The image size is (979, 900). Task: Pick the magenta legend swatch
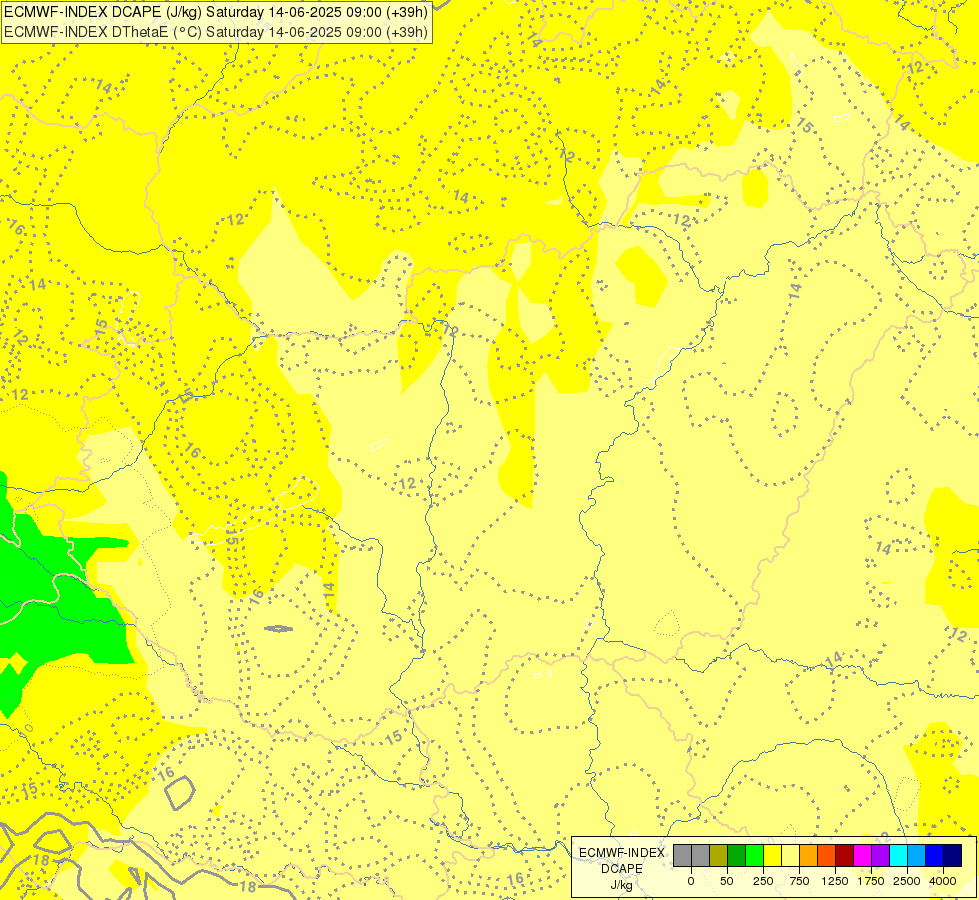[x=863, y=855]
